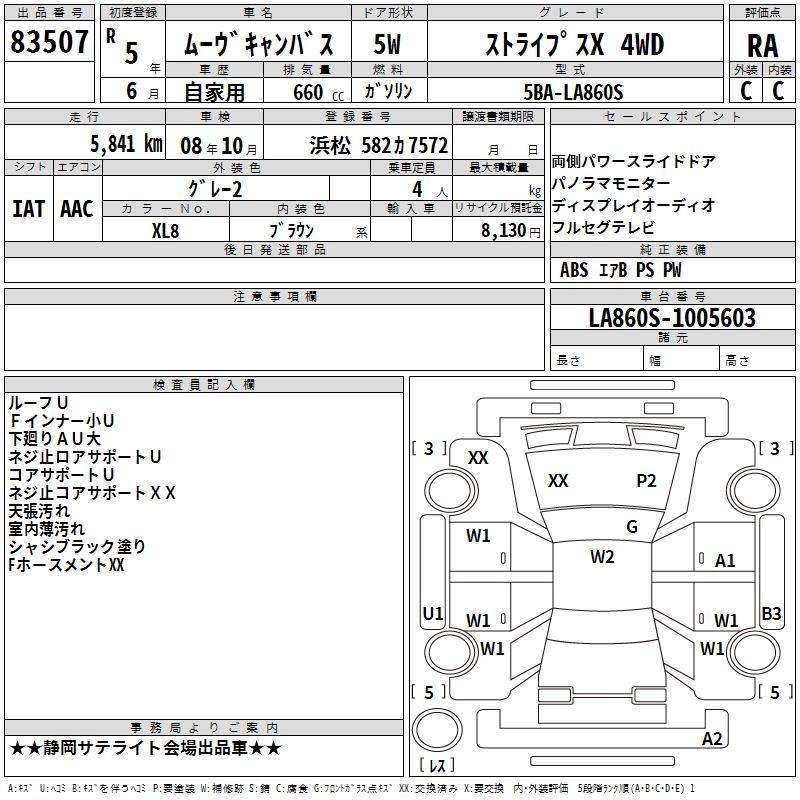Viewport: 800px width, 800px height.
Task: Select the interior color ブラウン
Action: (291, 231)
